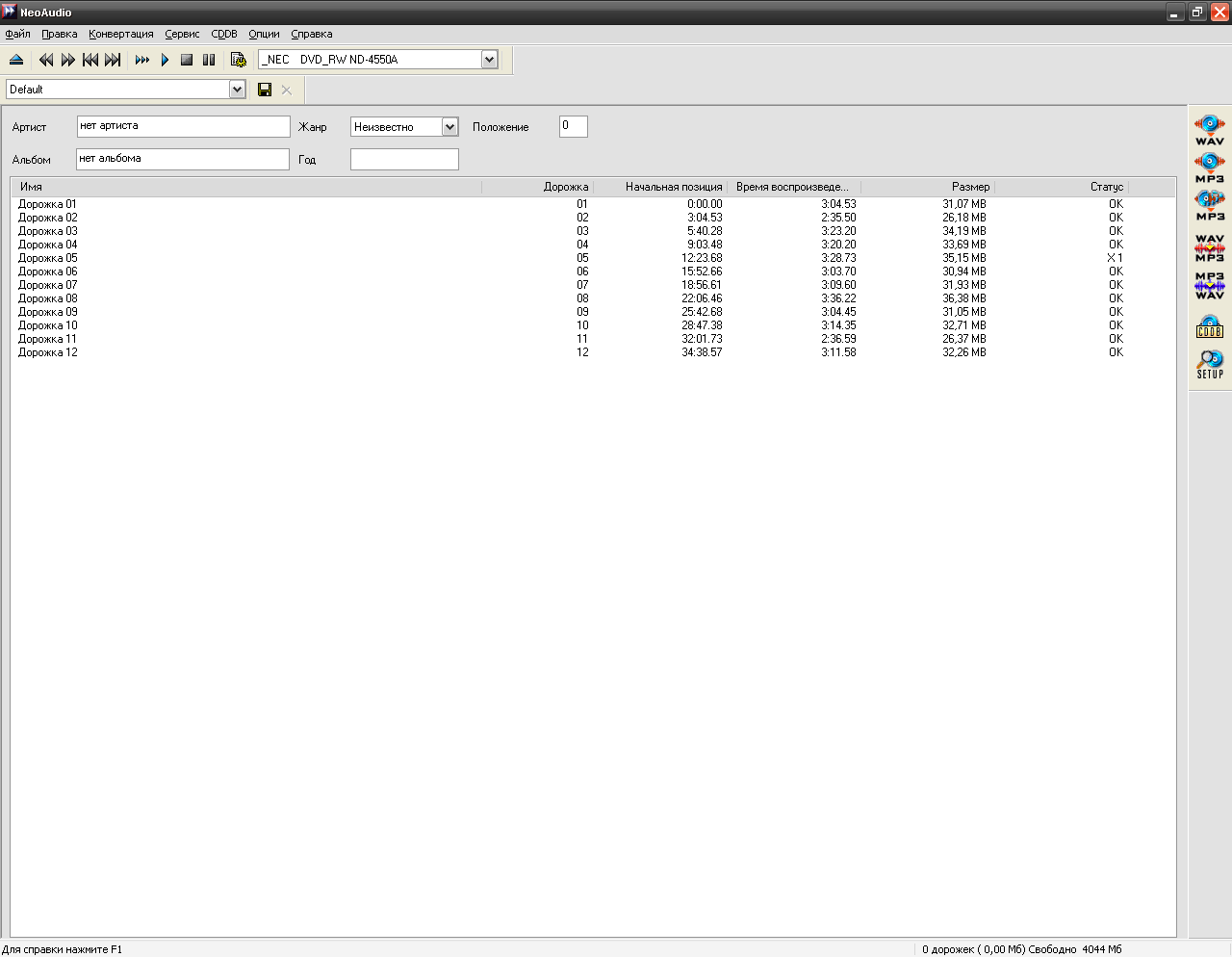Open the Файл menu
The image size is (1232, 957).
coord(17,34)
